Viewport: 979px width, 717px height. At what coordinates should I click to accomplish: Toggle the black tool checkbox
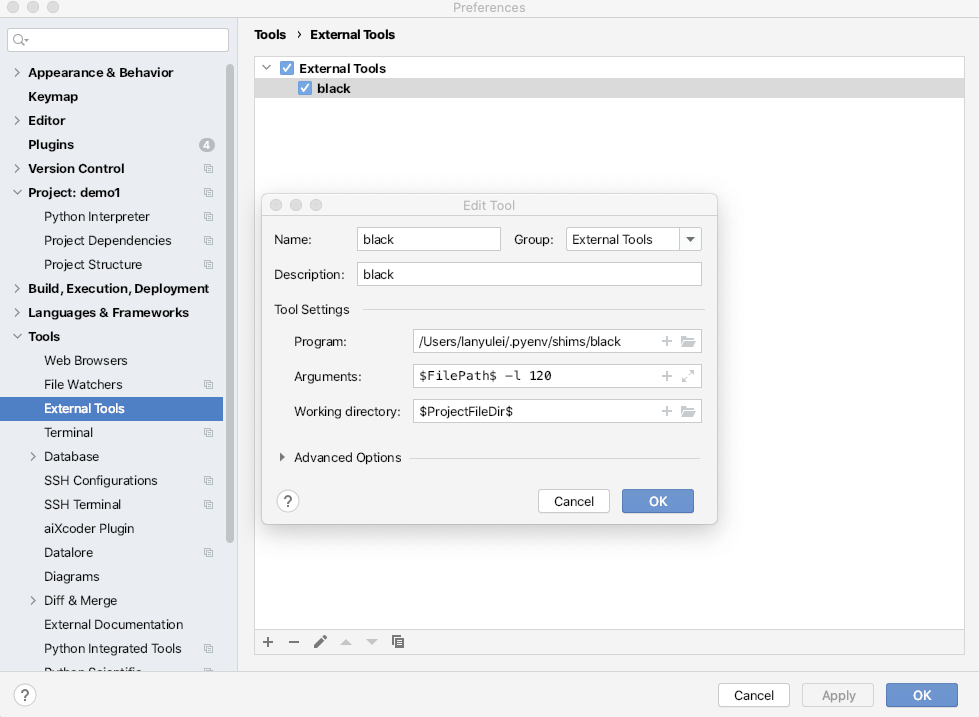point(305,88)
